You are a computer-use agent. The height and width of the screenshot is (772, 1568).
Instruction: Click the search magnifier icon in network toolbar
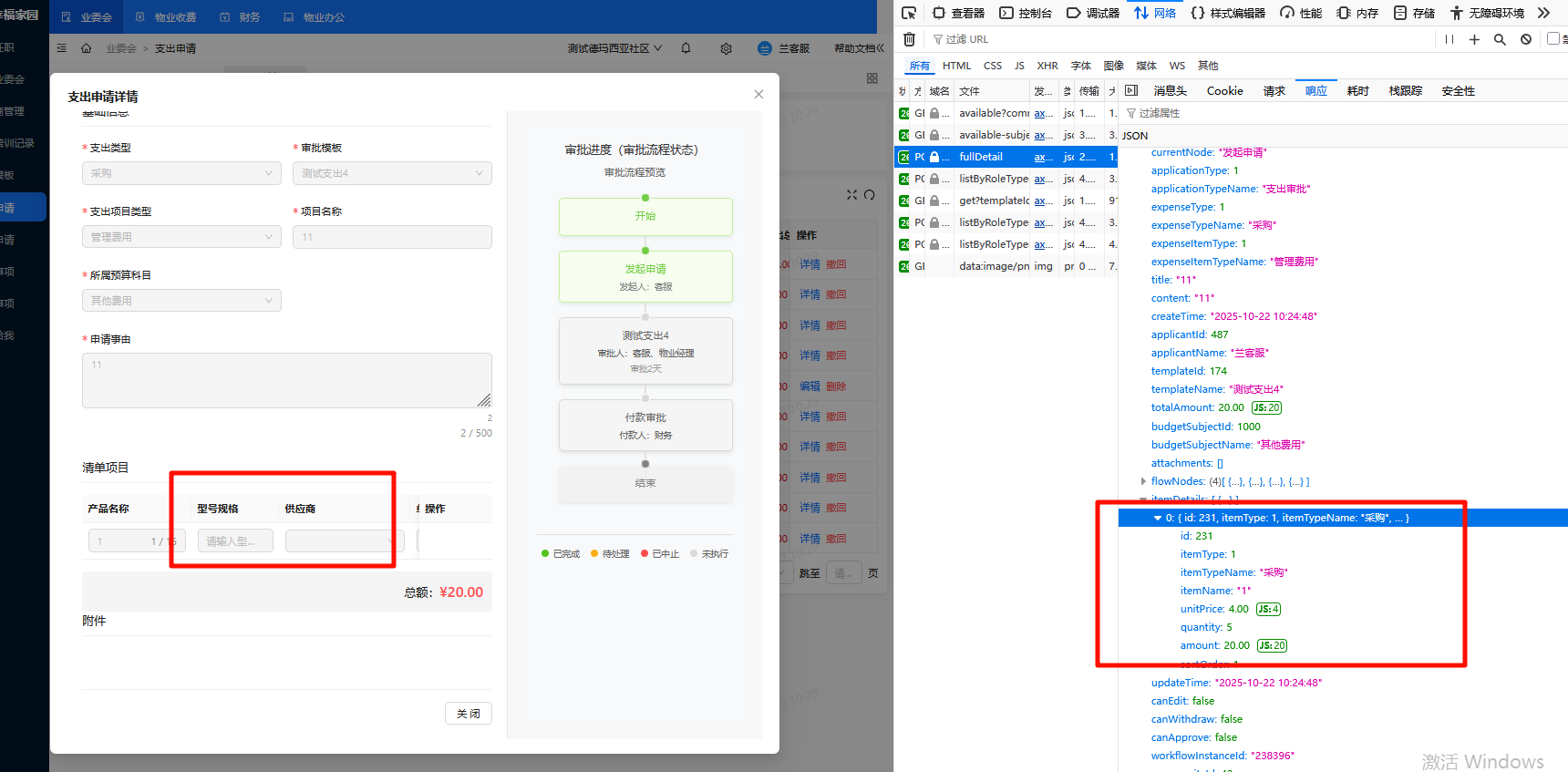1500,39
